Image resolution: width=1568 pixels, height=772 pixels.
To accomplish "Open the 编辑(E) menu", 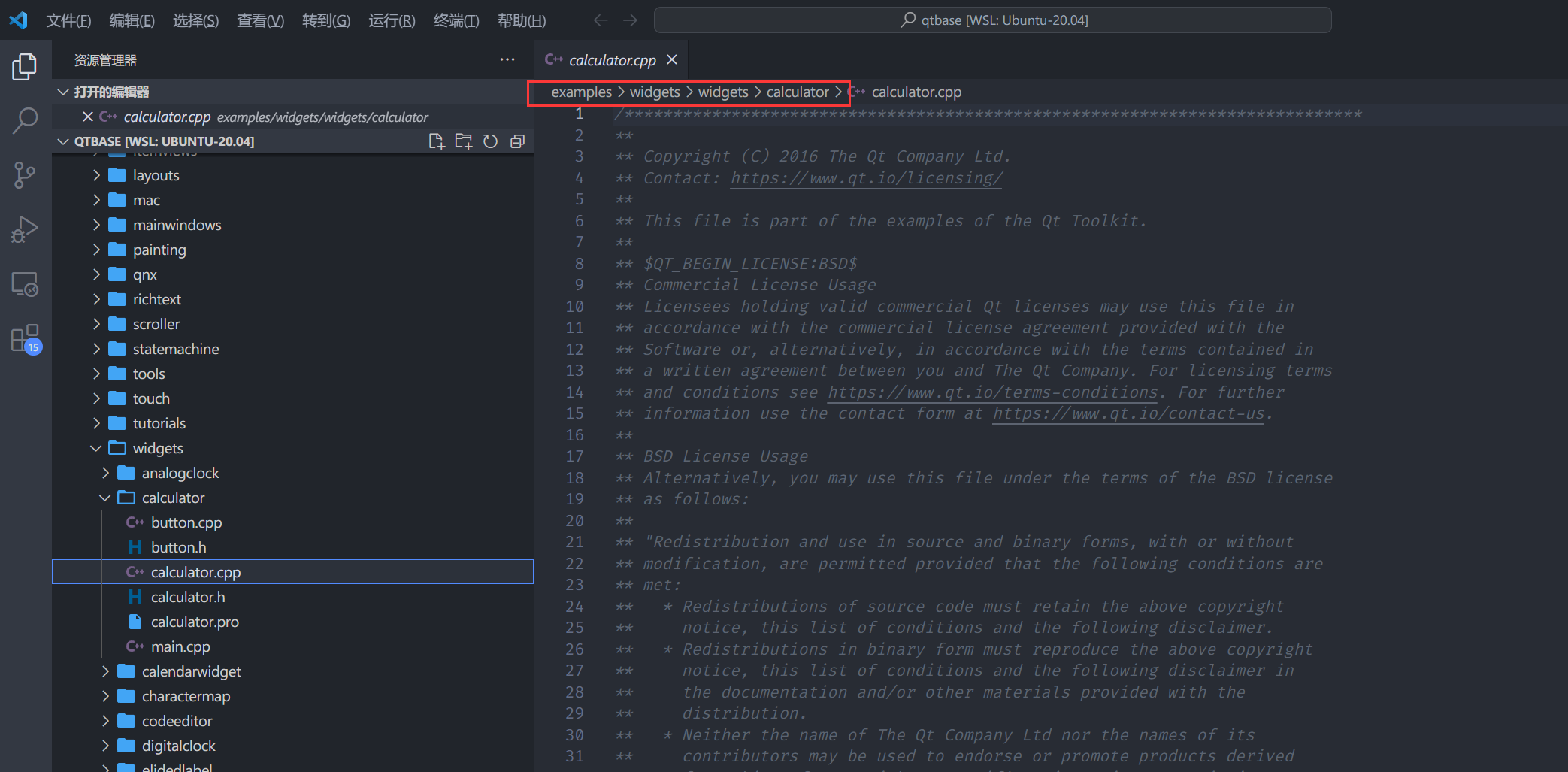I will pos(132,20).
